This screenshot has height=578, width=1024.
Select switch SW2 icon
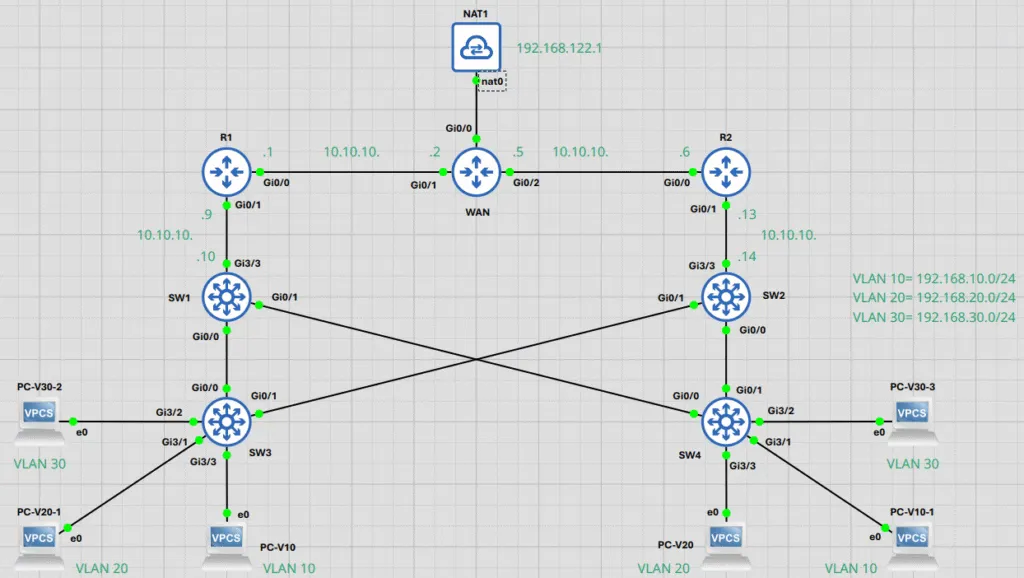[726, 297]
